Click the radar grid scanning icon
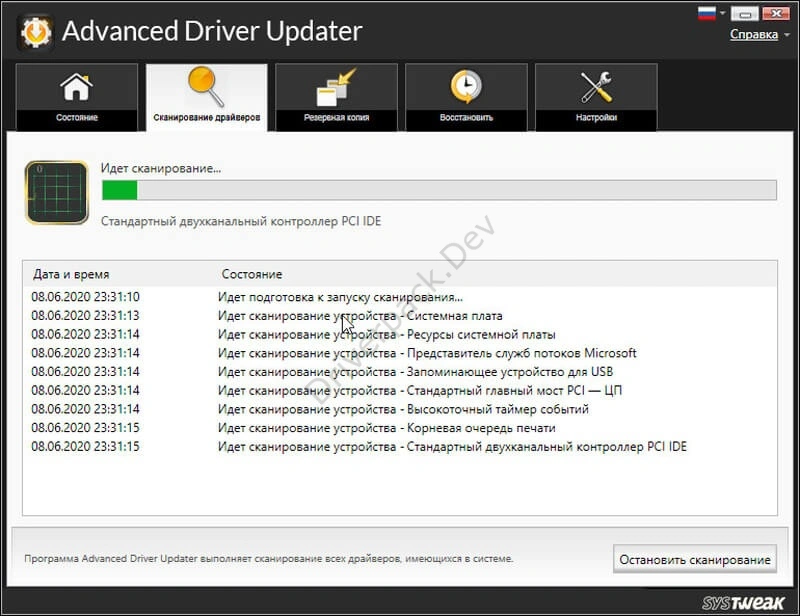This screenshot has width=800, height=616. tap(57, 192)
